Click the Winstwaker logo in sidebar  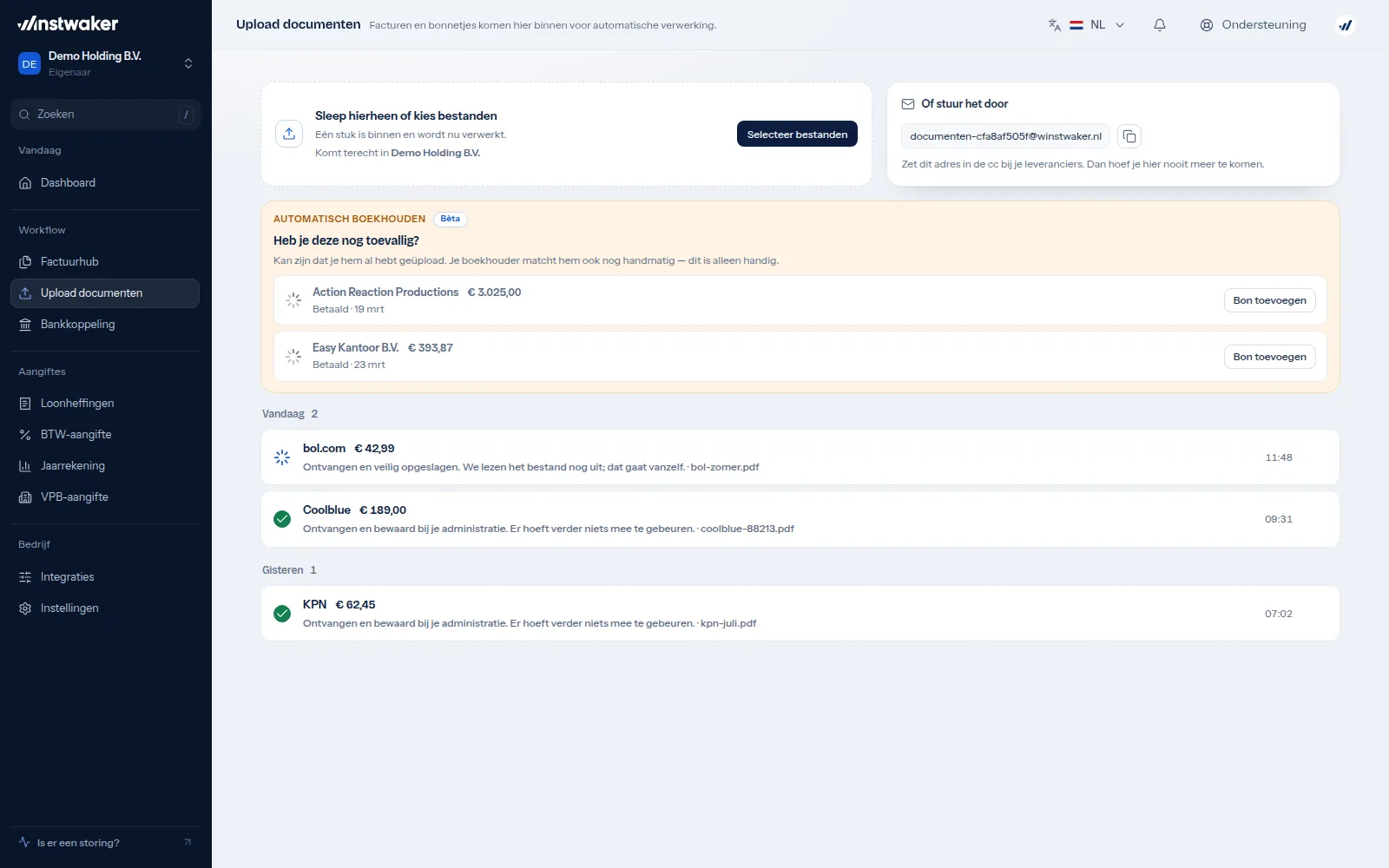coord(68,23)
